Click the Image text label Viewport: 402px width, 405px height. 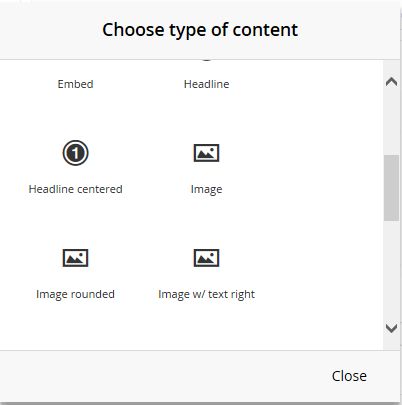pos(206,189)
